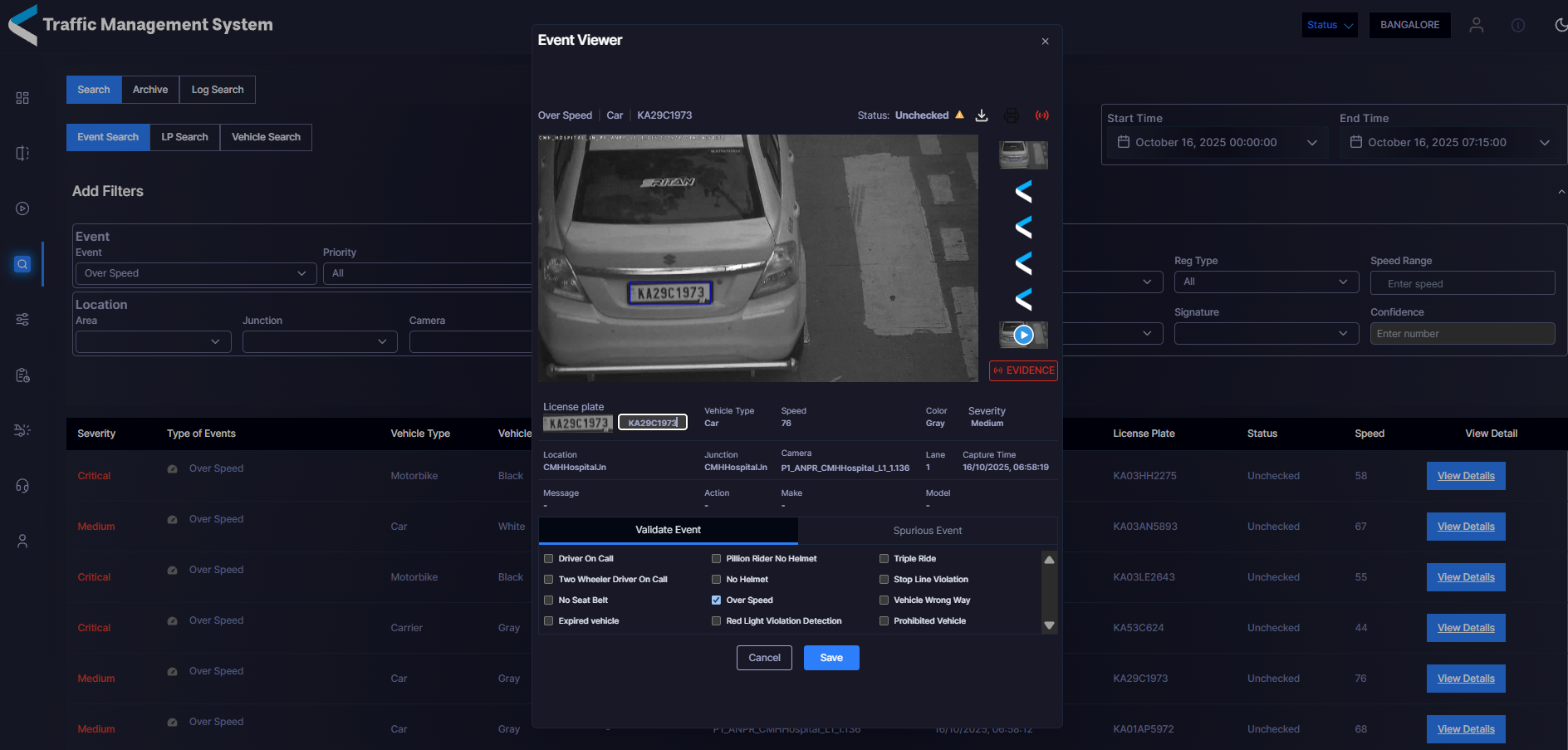Enable the No Helmet violation checkbox

click(715, 579)
